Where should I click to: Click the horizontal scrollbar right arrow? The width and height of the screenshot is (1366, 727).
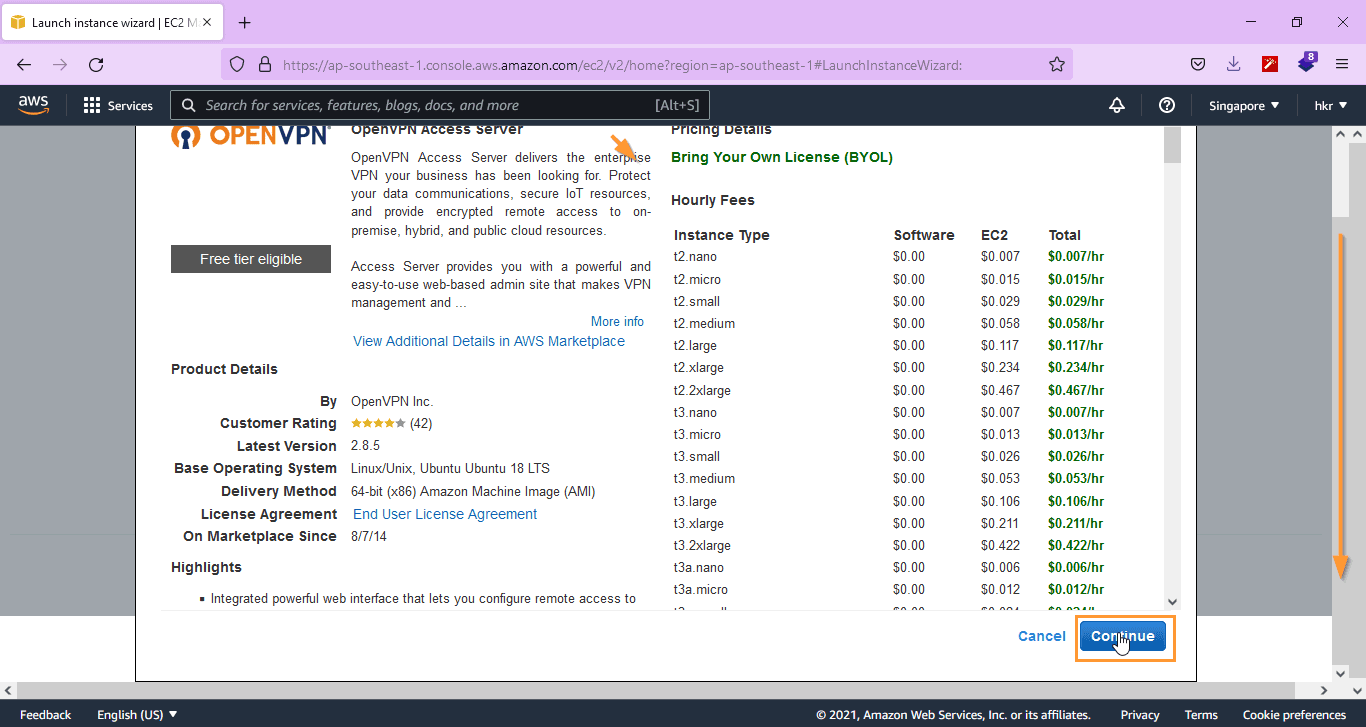click(x=1324, y=690)
